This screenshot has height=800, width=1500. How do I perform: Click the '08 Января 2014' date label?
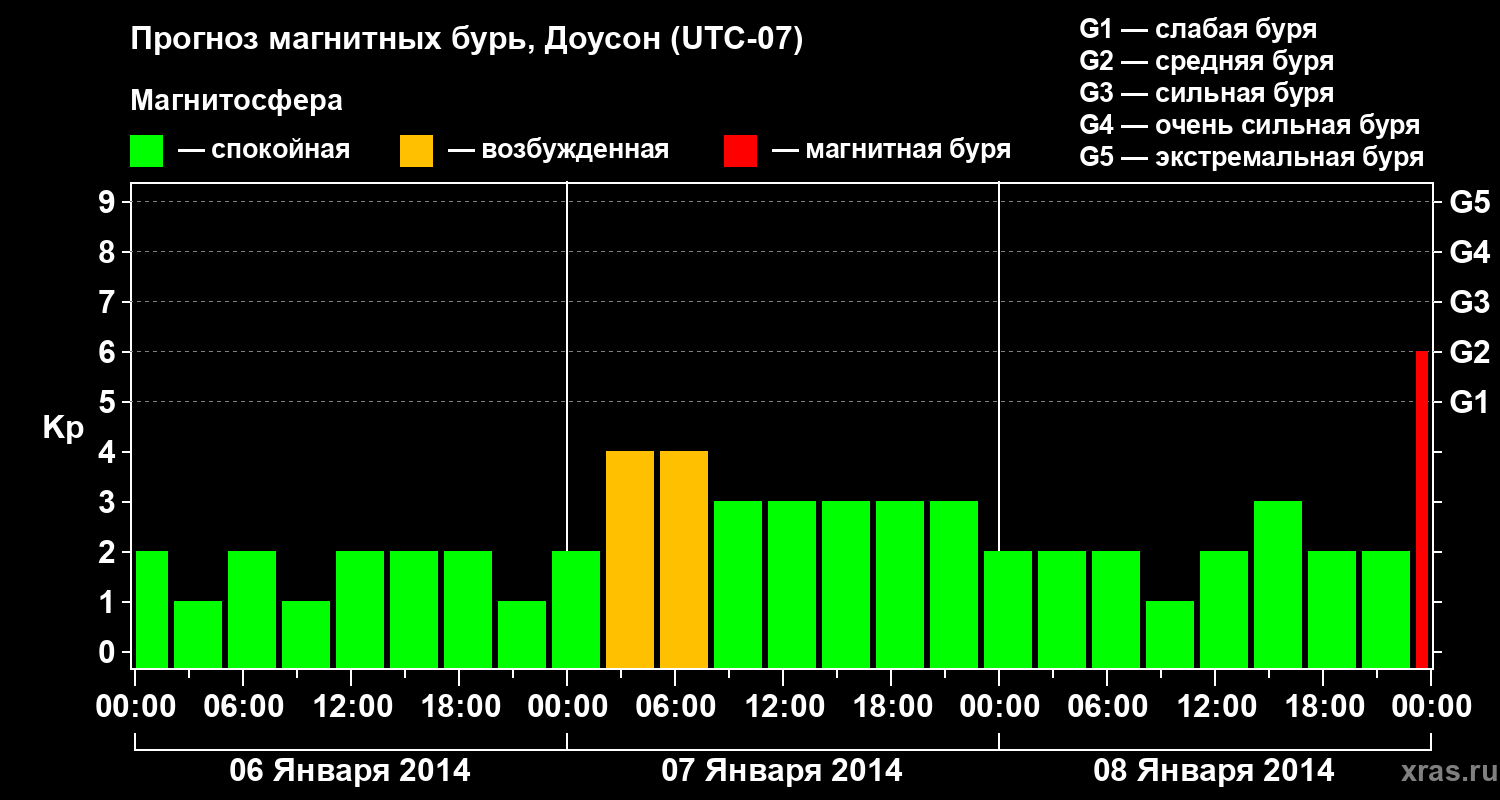coord(1214,771)
